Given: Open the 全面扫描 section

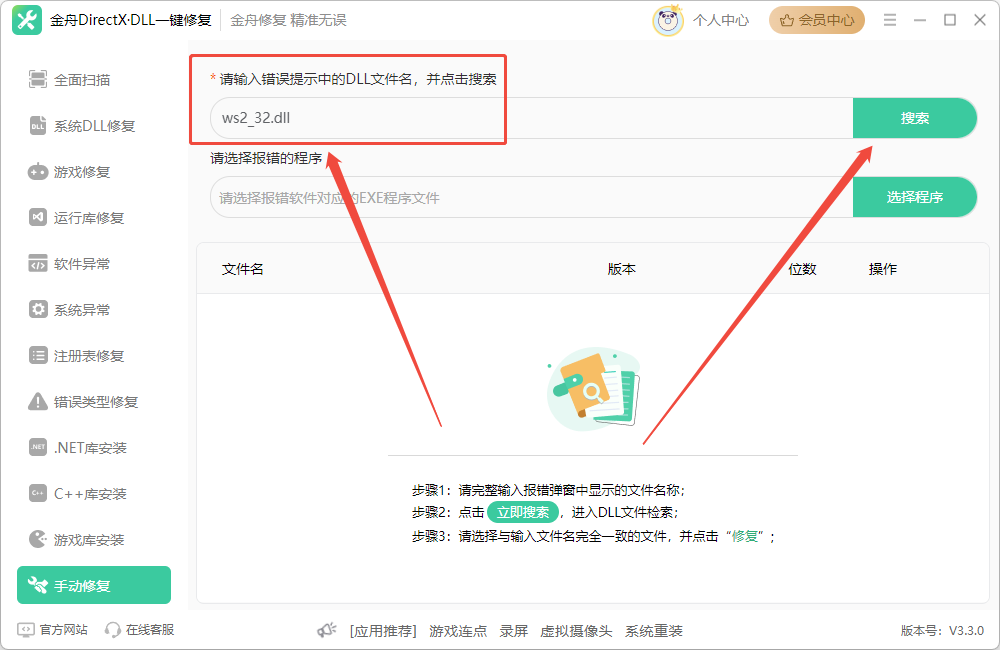Looking at the screenshot, I should click(x=94, y=80).
